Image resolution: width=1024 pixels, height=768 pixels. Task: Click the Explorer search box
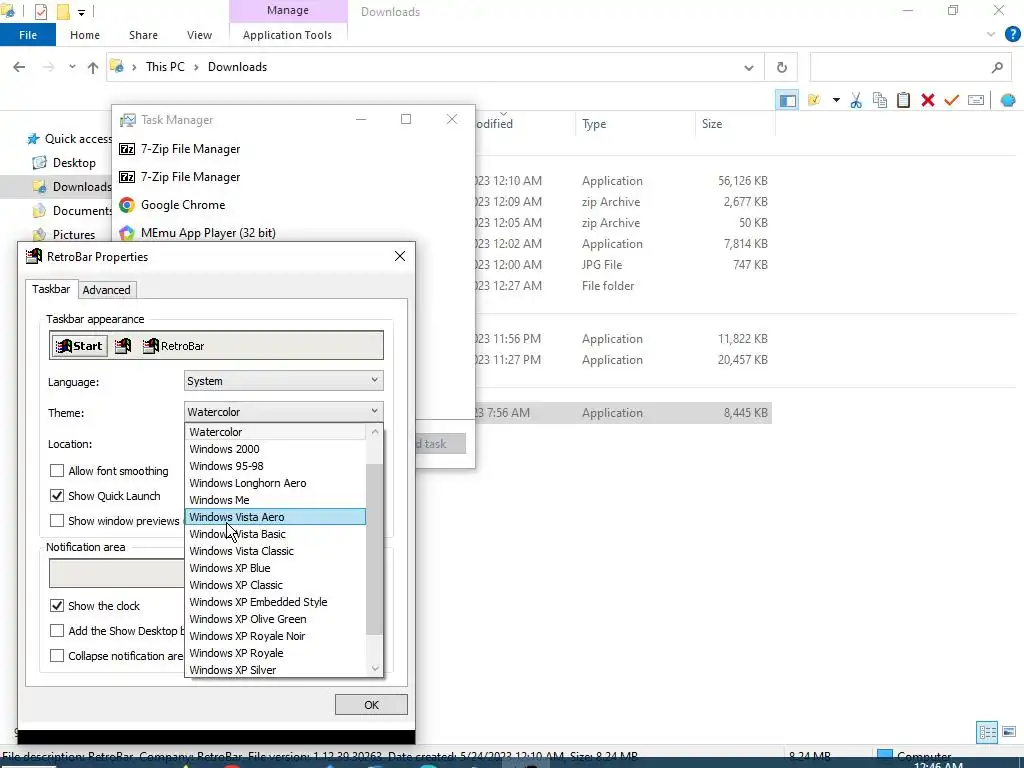pyautogui.click(x=910, y=67)
